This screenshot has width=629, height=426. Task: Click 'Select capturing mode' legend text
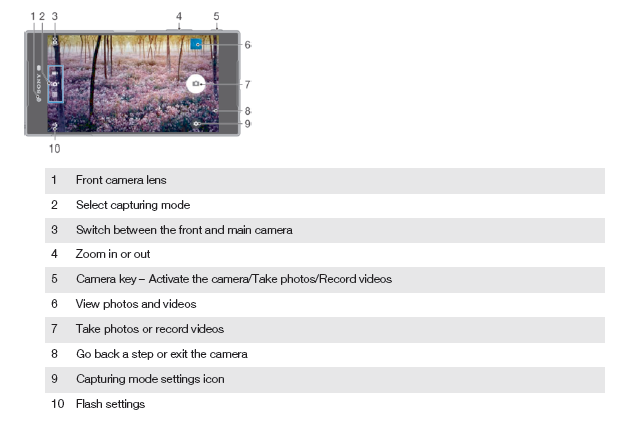[x=133, y=205]
